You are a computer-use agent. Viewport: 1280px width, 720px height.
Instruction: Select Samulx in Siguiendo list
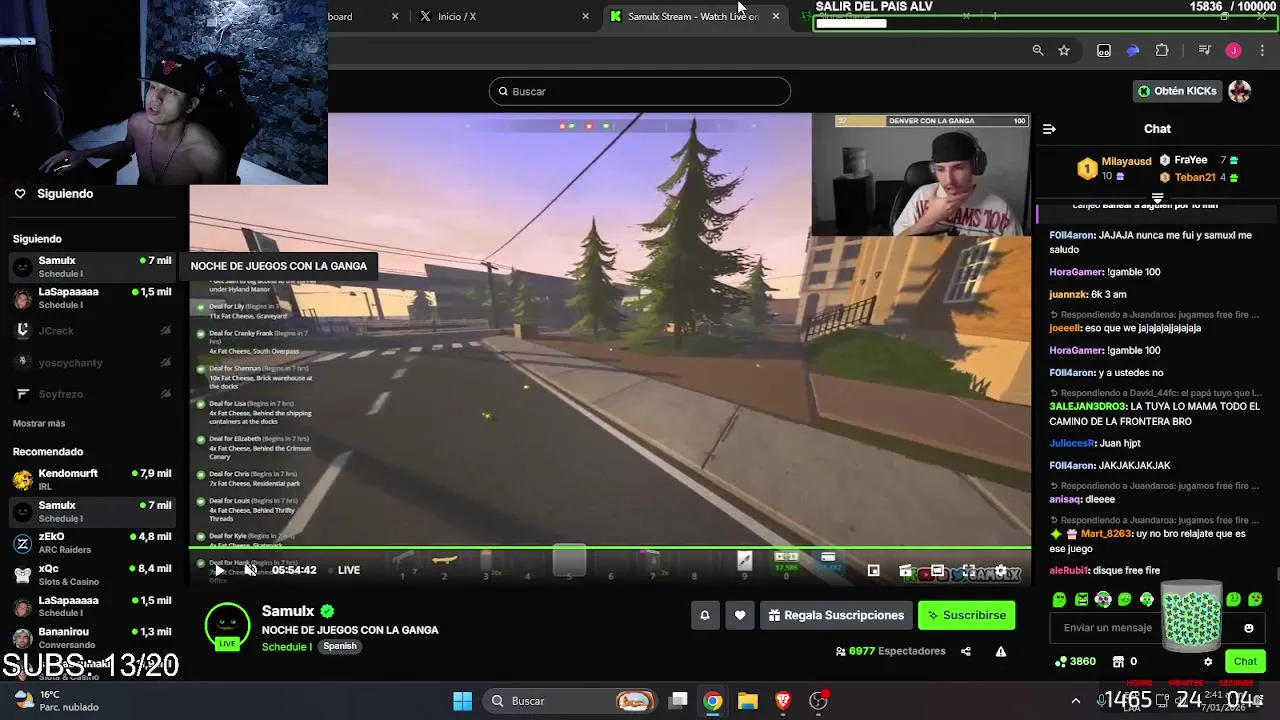tap(92, 267)
